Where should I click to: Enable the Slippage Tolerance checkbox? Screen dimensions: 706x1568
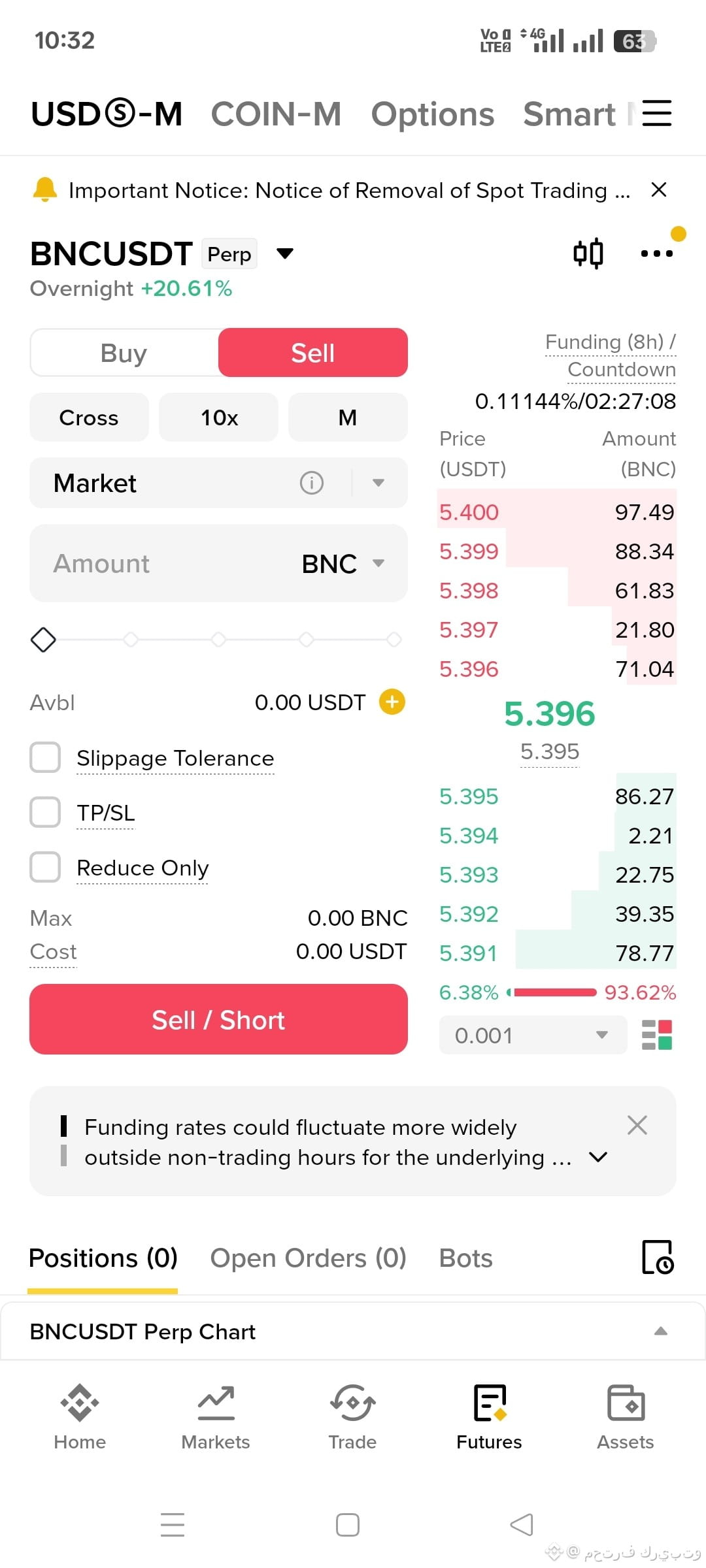(45, 757)
